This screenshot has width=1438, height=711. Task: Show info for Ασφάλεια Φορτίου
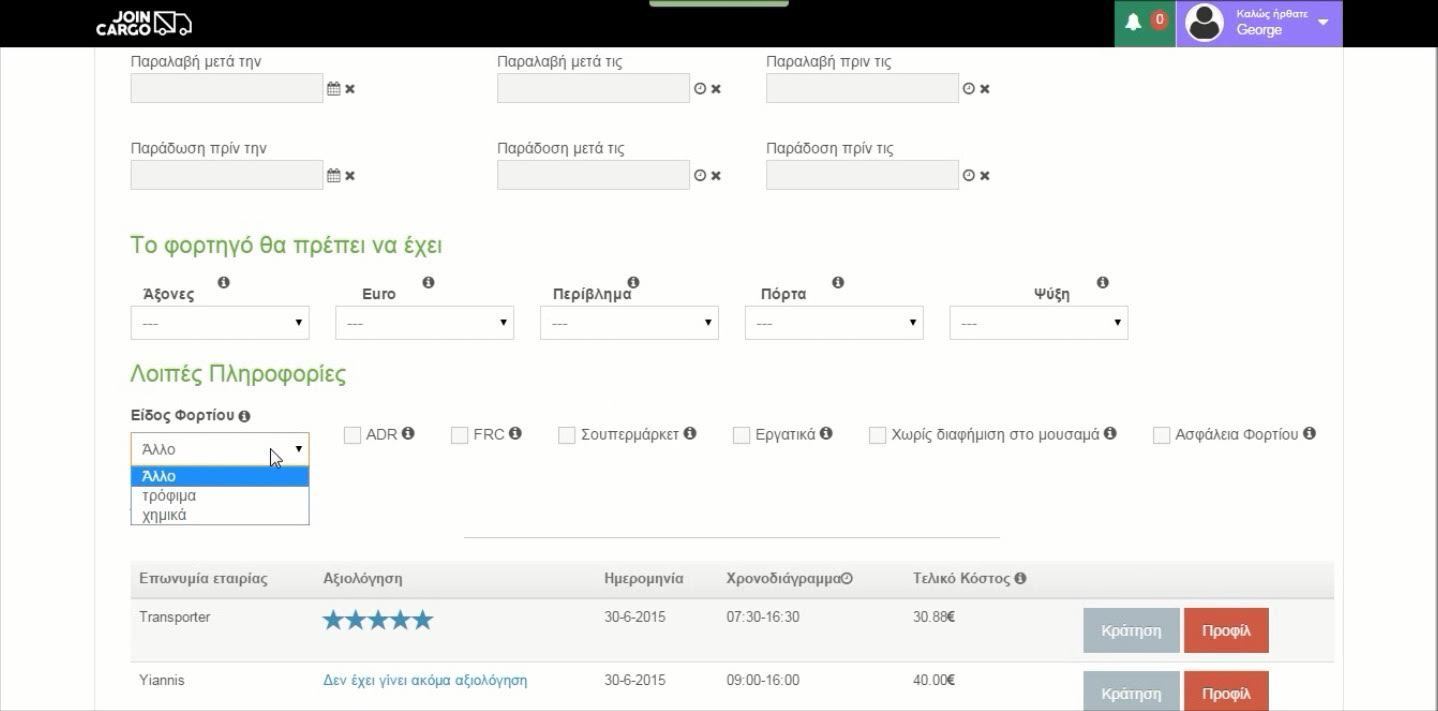(x=1309, y=434)
